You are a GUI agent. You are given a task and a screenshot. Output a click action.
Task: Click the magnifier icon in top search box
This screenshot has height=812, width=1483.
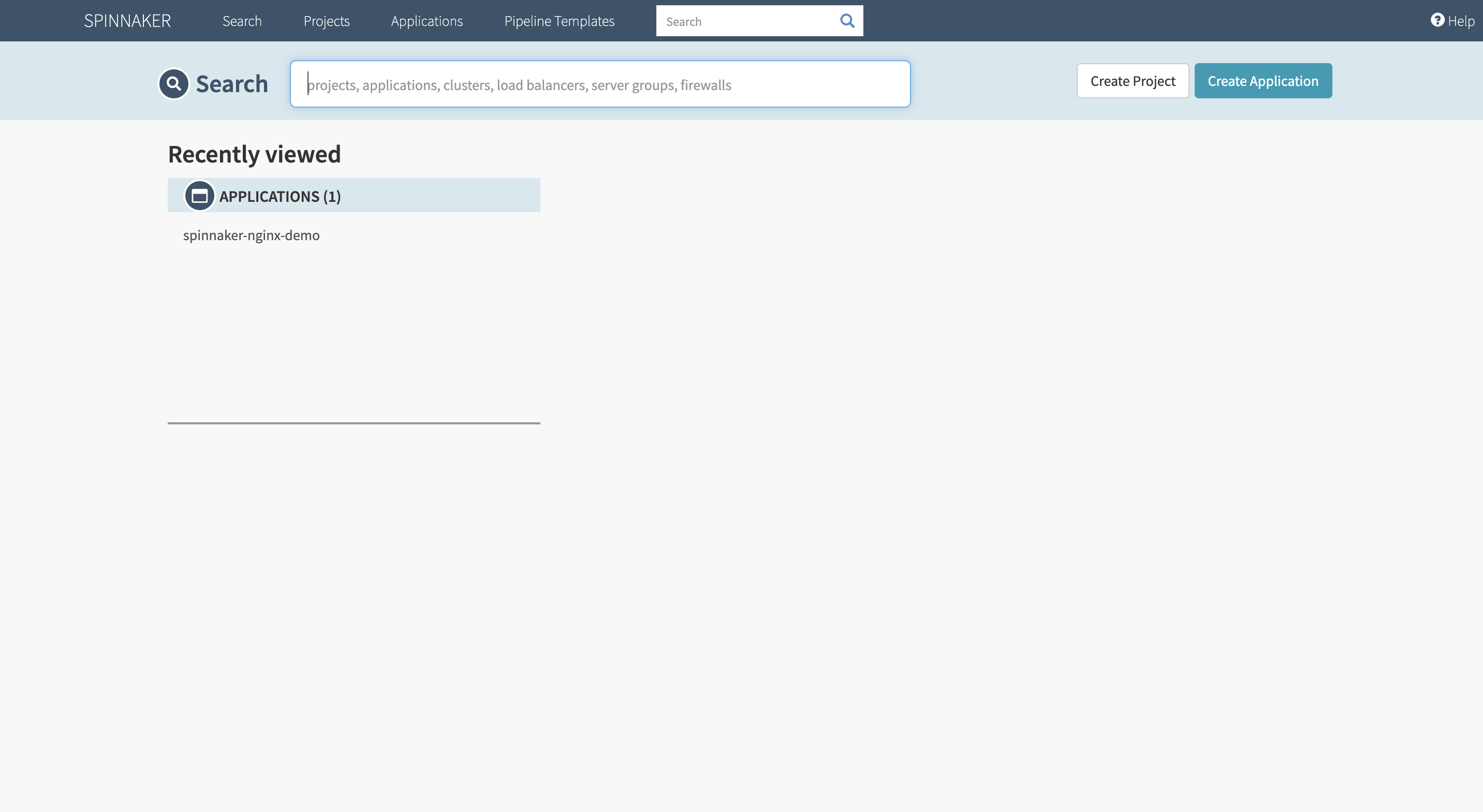(847, 21)
